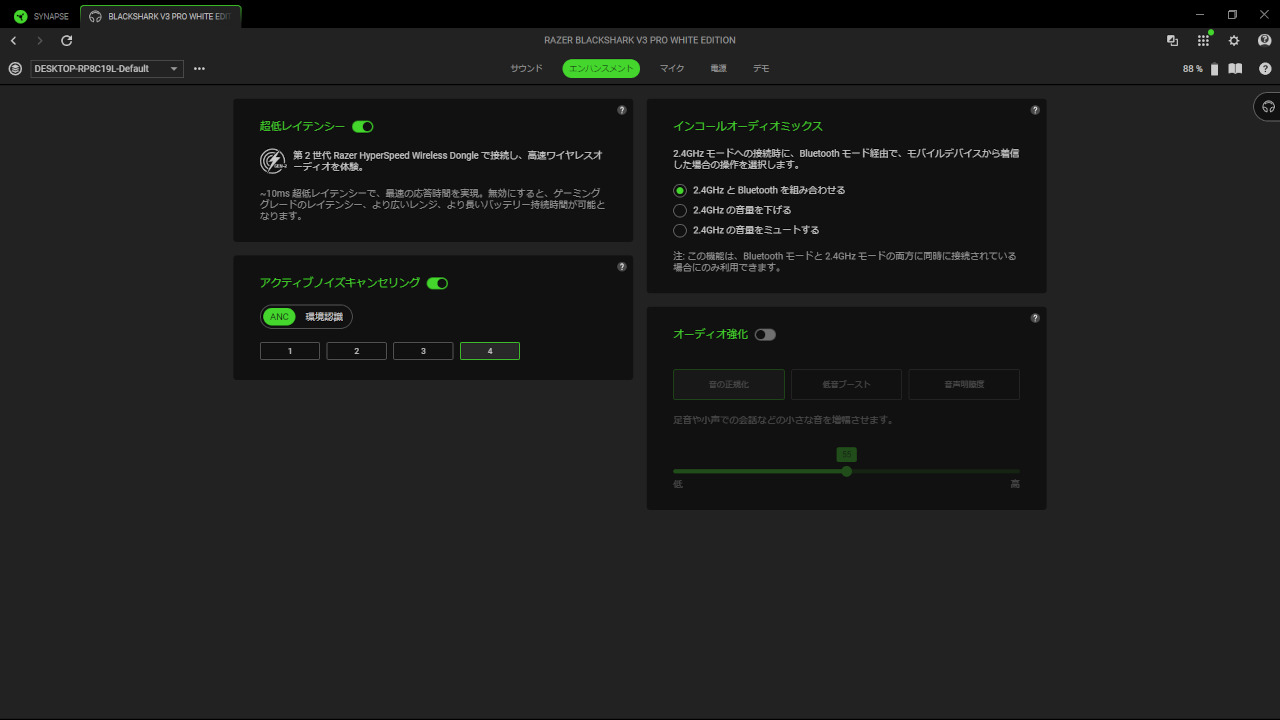
Task: Open the help question mark in the toolbar
Action: (x=1265, y=69)
